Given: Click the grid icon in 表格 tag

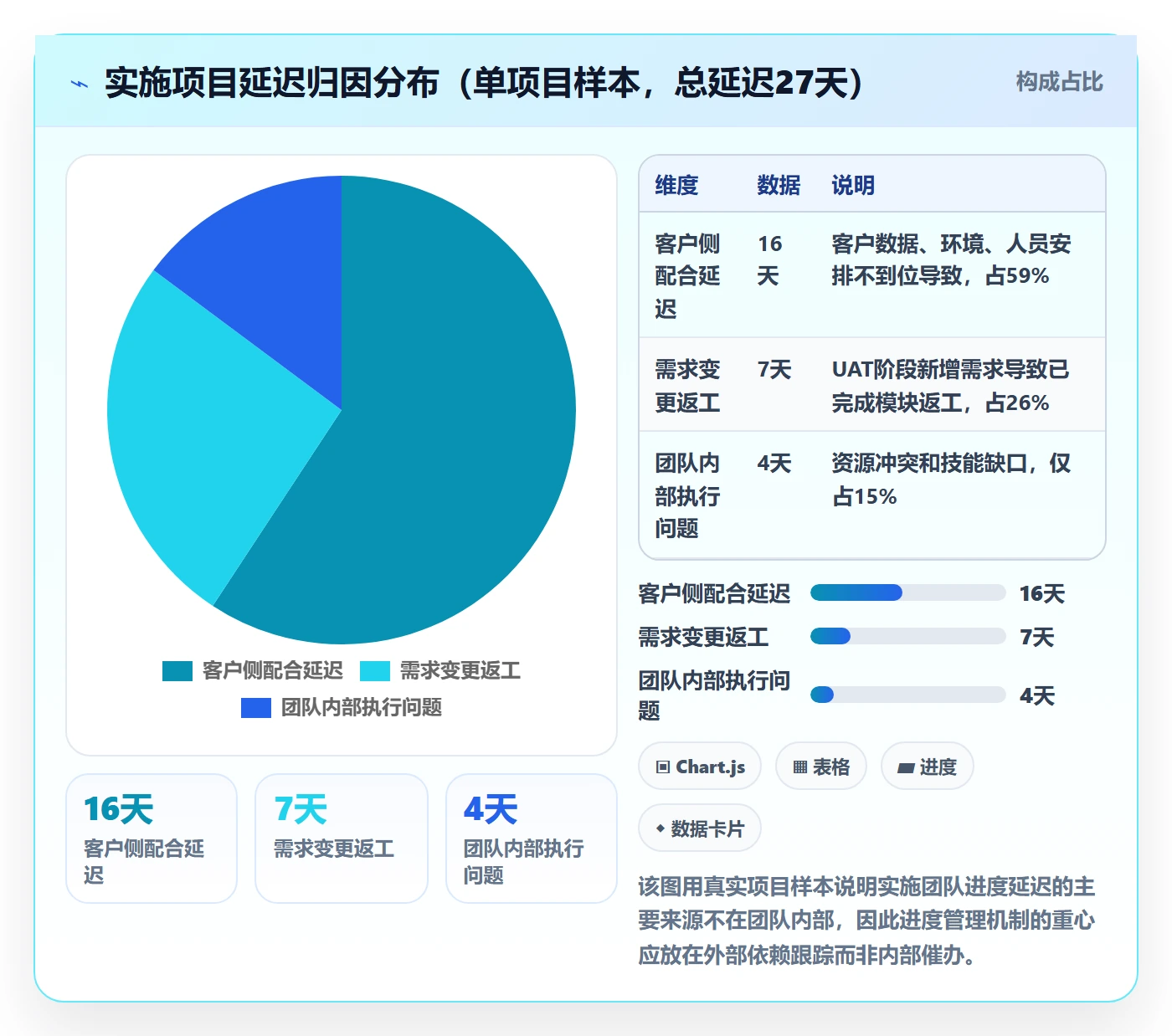Looking at the screenshot, I should [800, 767].
